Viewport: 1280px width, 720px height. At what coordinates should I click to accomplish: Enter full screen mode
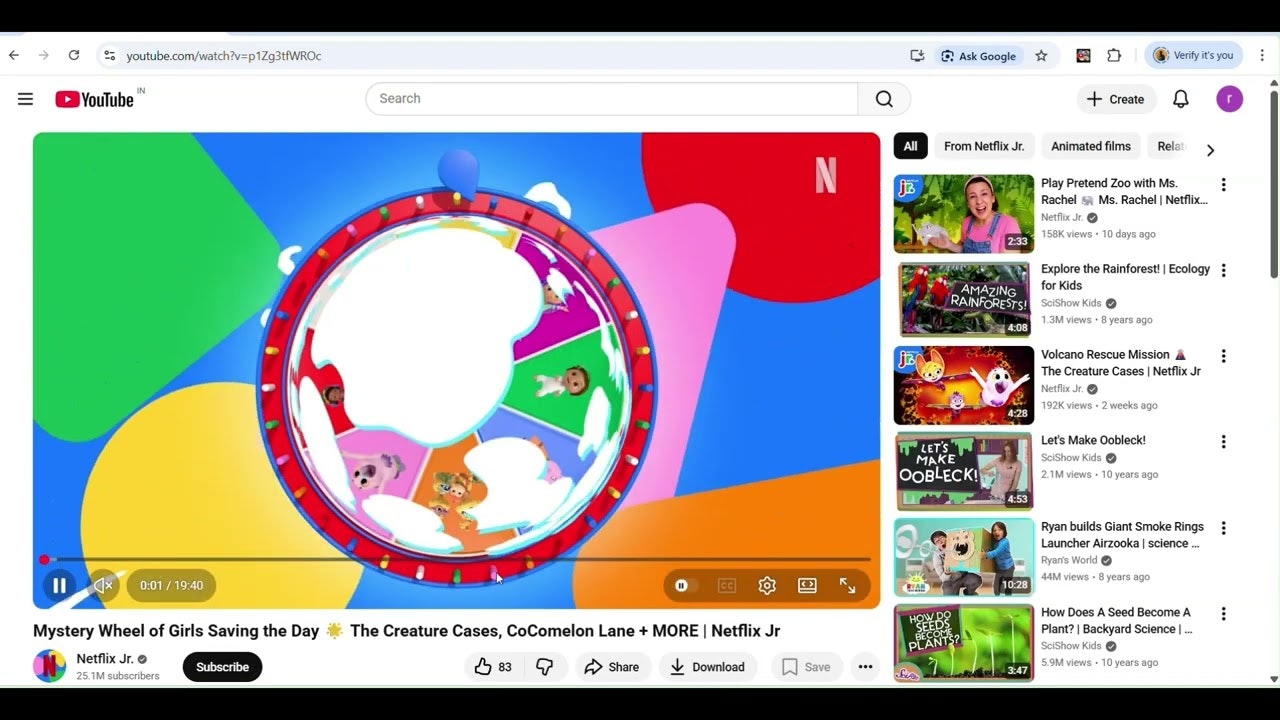847,586
